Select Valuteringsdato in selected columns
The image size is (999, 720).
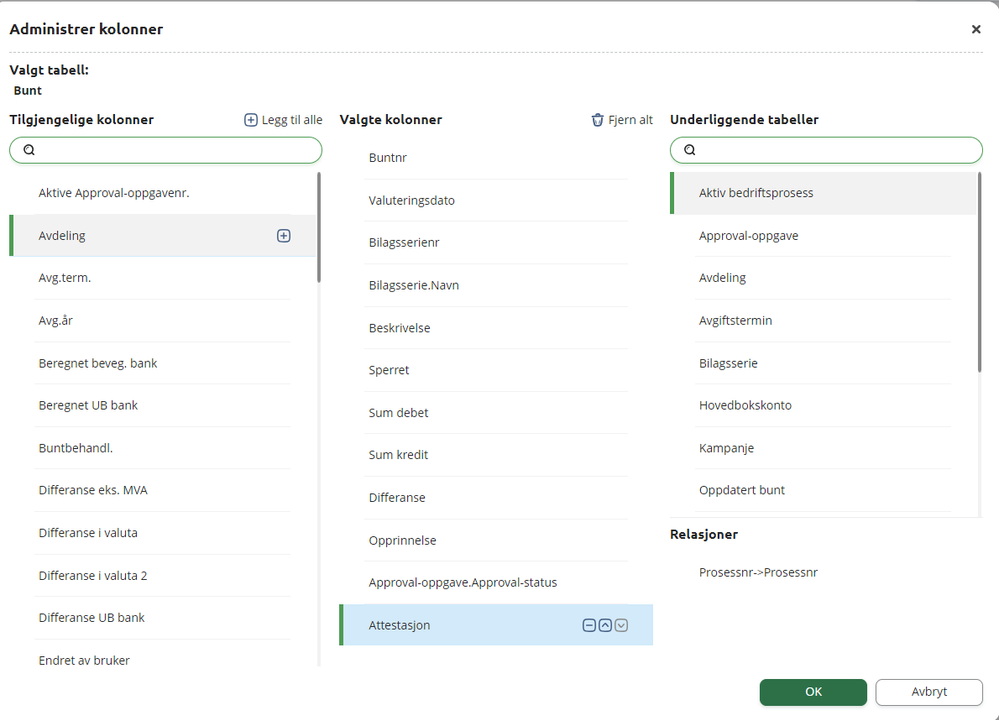pyautogui.click(x=496, y=201)
